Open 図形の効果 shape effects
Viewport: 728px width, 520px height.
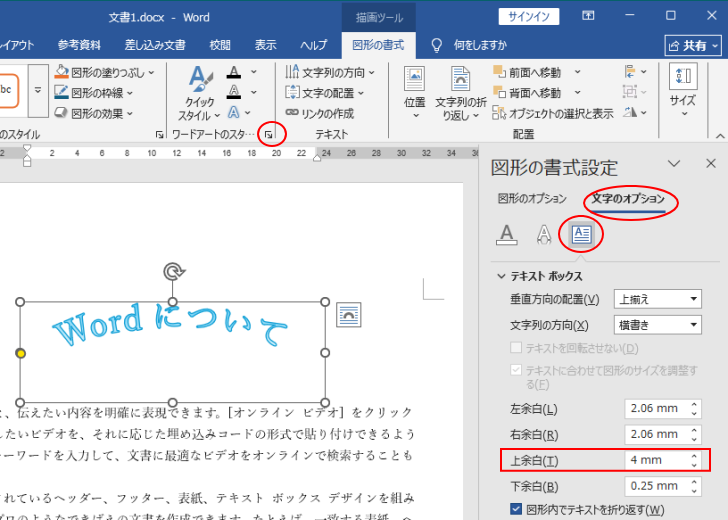tap(94, 113)
